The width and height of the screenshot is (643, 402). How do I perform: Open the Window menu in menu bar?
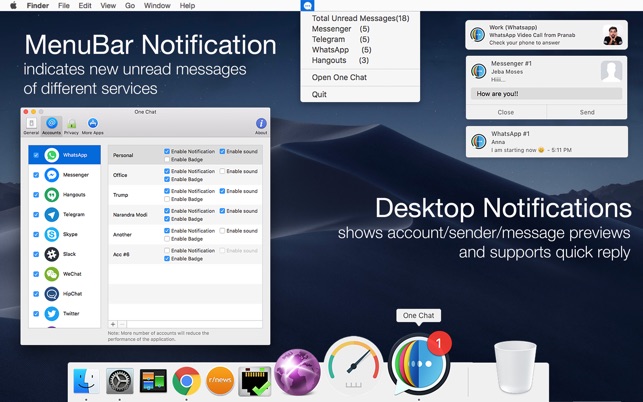pos(157,6)
